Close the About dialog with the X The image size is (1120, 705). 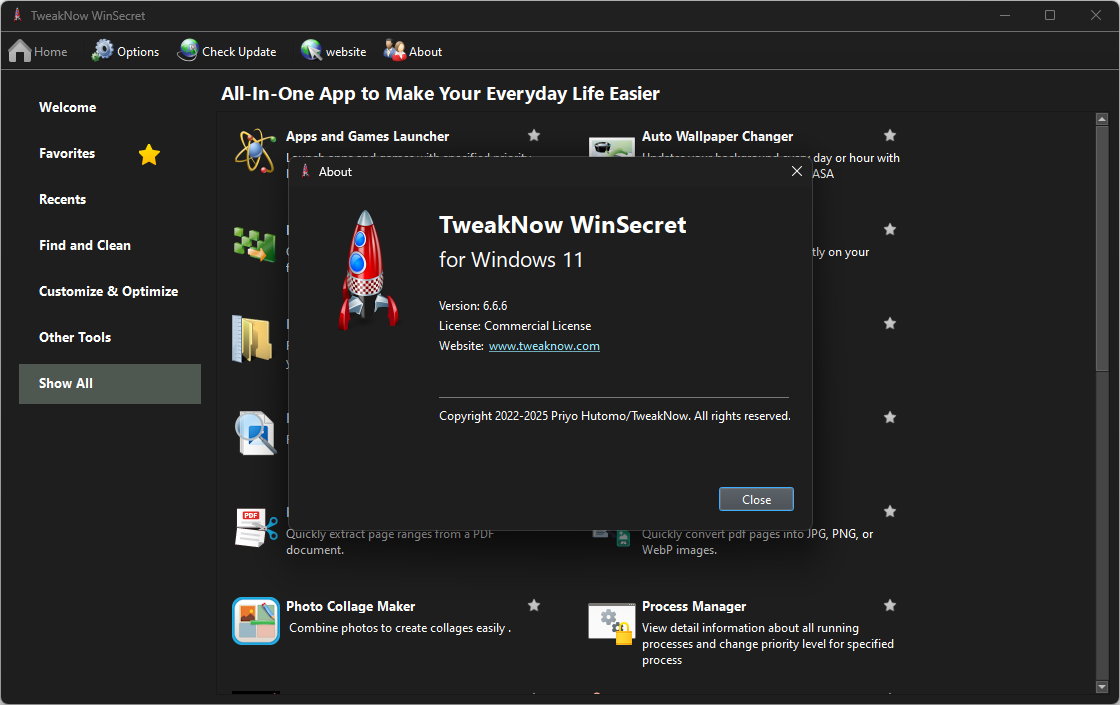click(x=796, y=171)
